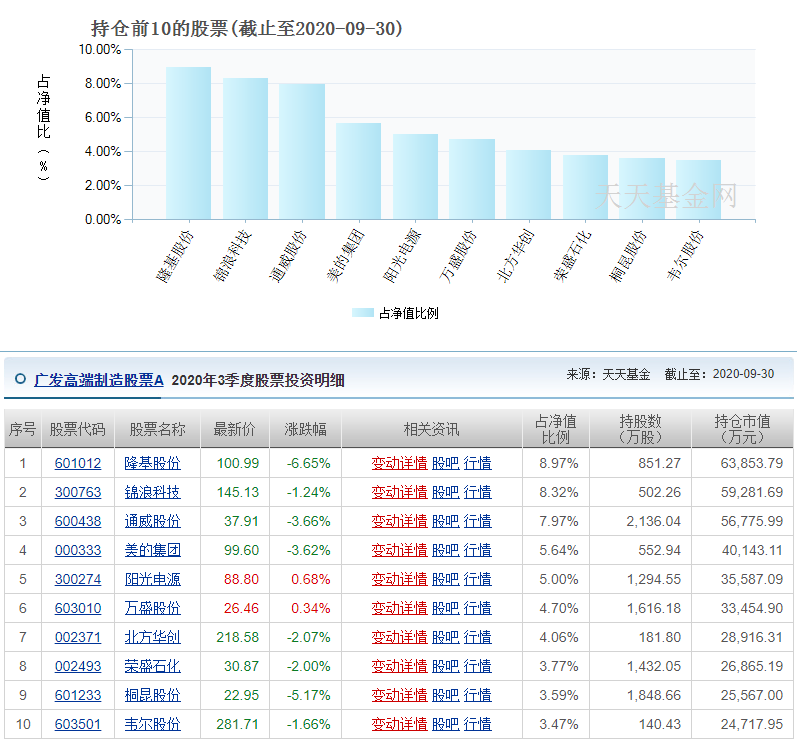
Task: Select the 218.58 latest price cell
Action: (x=237, y=637)
